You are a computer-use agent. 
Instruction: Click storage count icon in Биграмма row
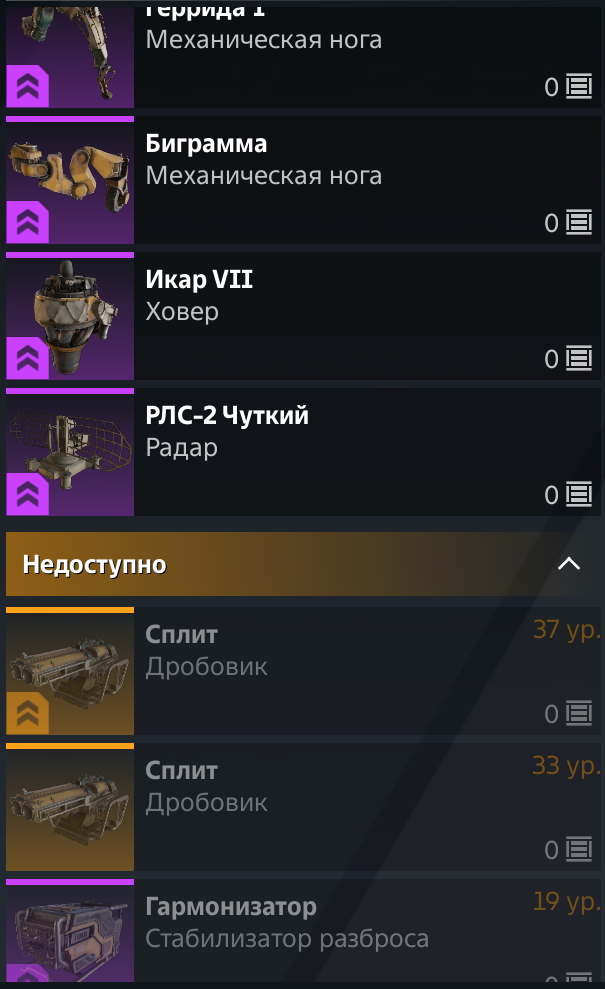point(579,223)
